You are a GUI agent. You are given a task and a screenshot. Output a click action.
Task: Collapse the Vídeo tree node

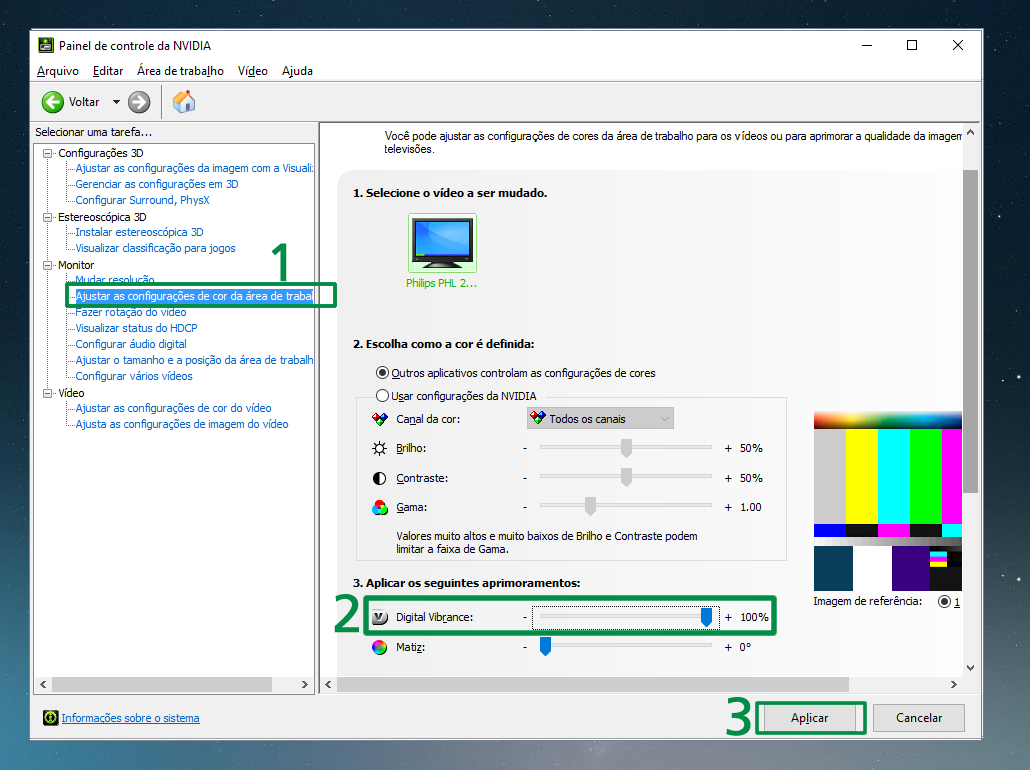coord(47,393)
